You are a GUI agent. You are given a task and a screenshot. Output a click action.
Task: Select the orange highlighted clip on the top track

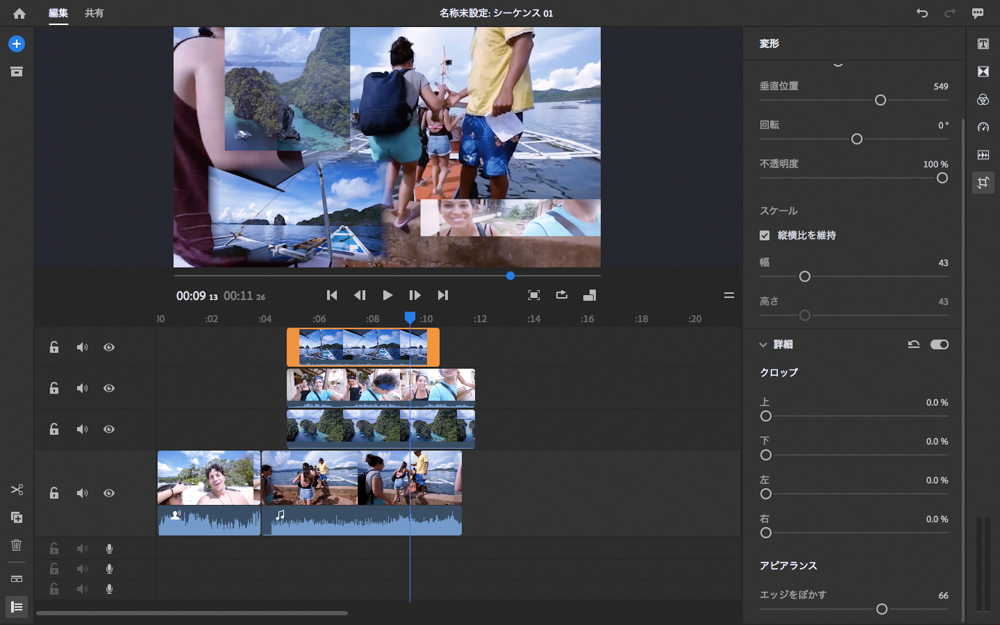pyautogui.click(x=363, y=347)
